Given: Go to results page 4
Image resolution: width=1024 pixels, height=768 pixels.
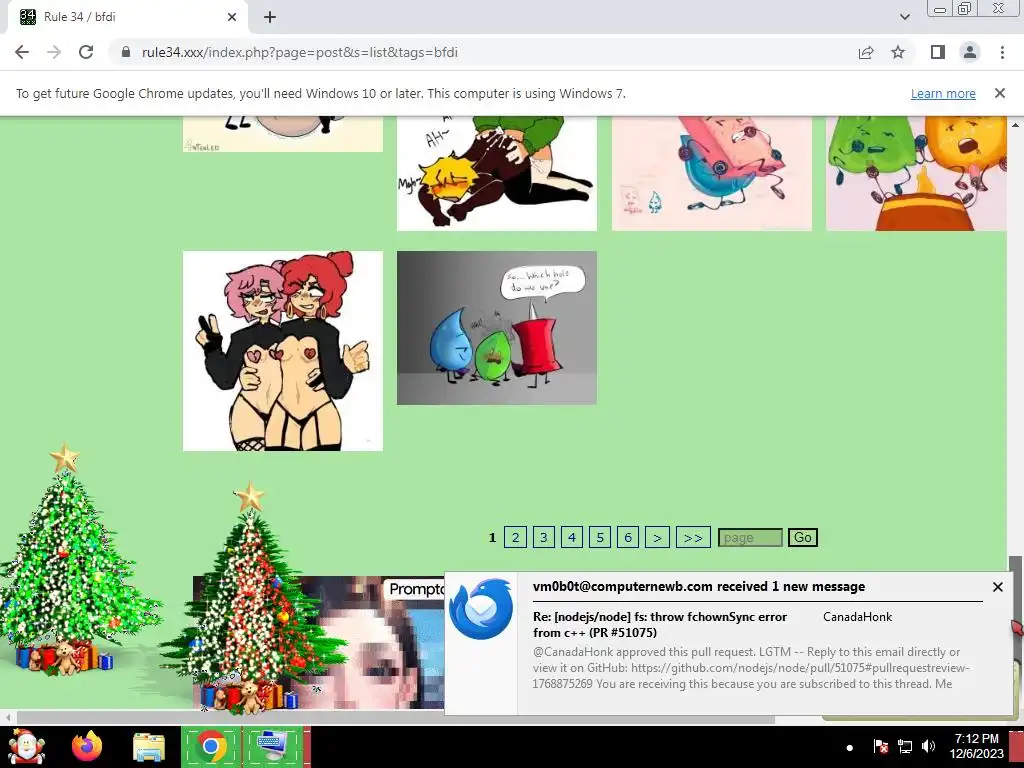Looking at the screenshot, I should point(571,537).
